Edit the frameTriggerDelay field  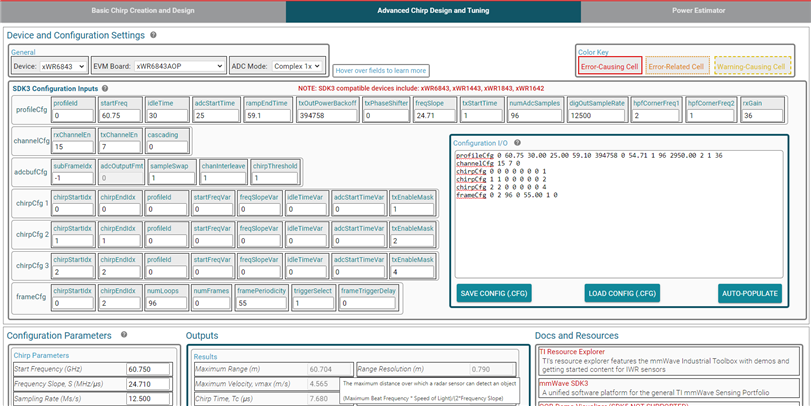[368, 303]
